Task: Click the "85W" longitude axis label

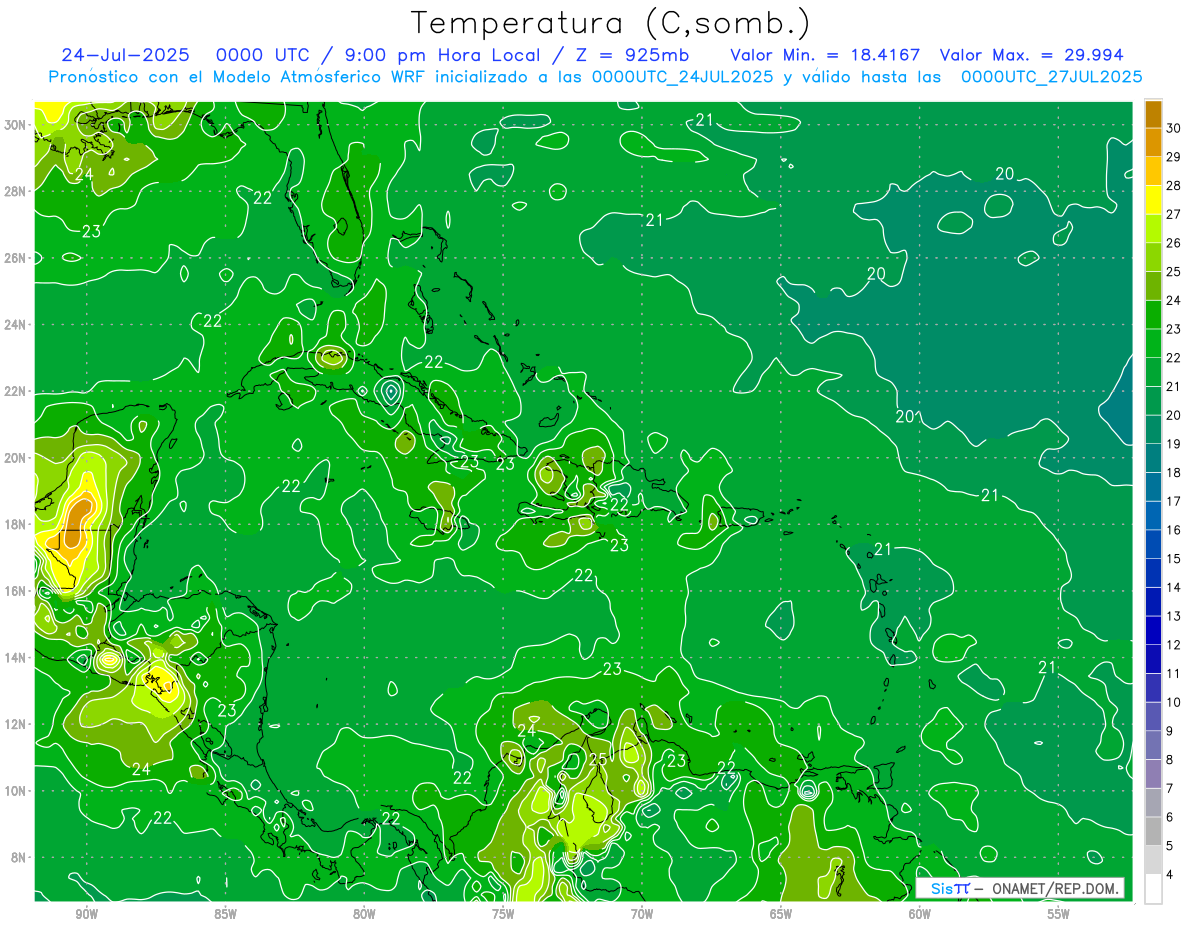Action: (225, 914)
